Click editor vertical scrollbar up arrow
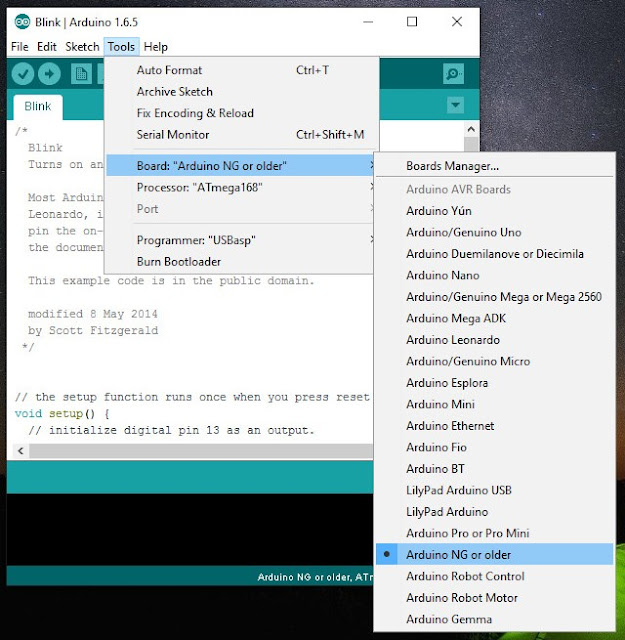Image resolution: width=625 pixels, height=640 pixels. pos(471,129)
